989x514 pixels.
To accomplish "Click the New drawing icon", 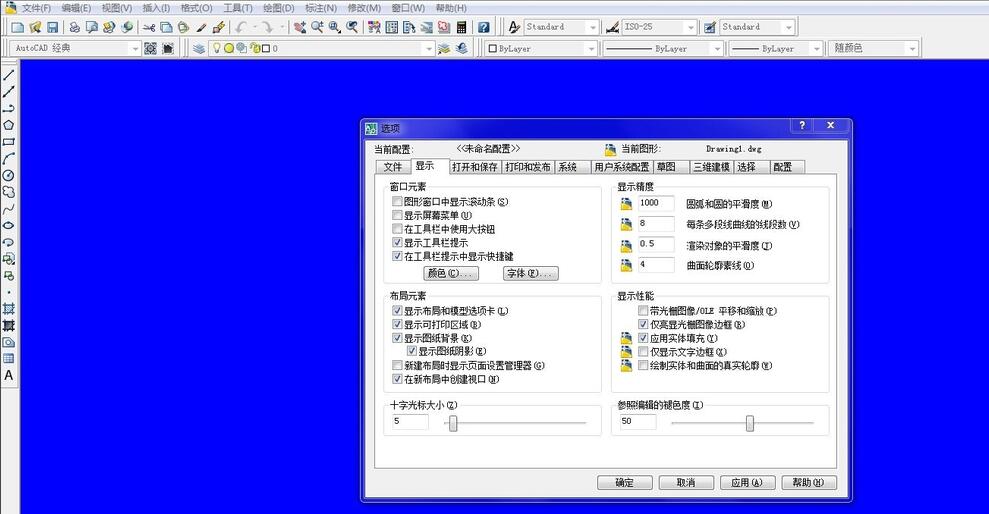I will coord(18,27).
